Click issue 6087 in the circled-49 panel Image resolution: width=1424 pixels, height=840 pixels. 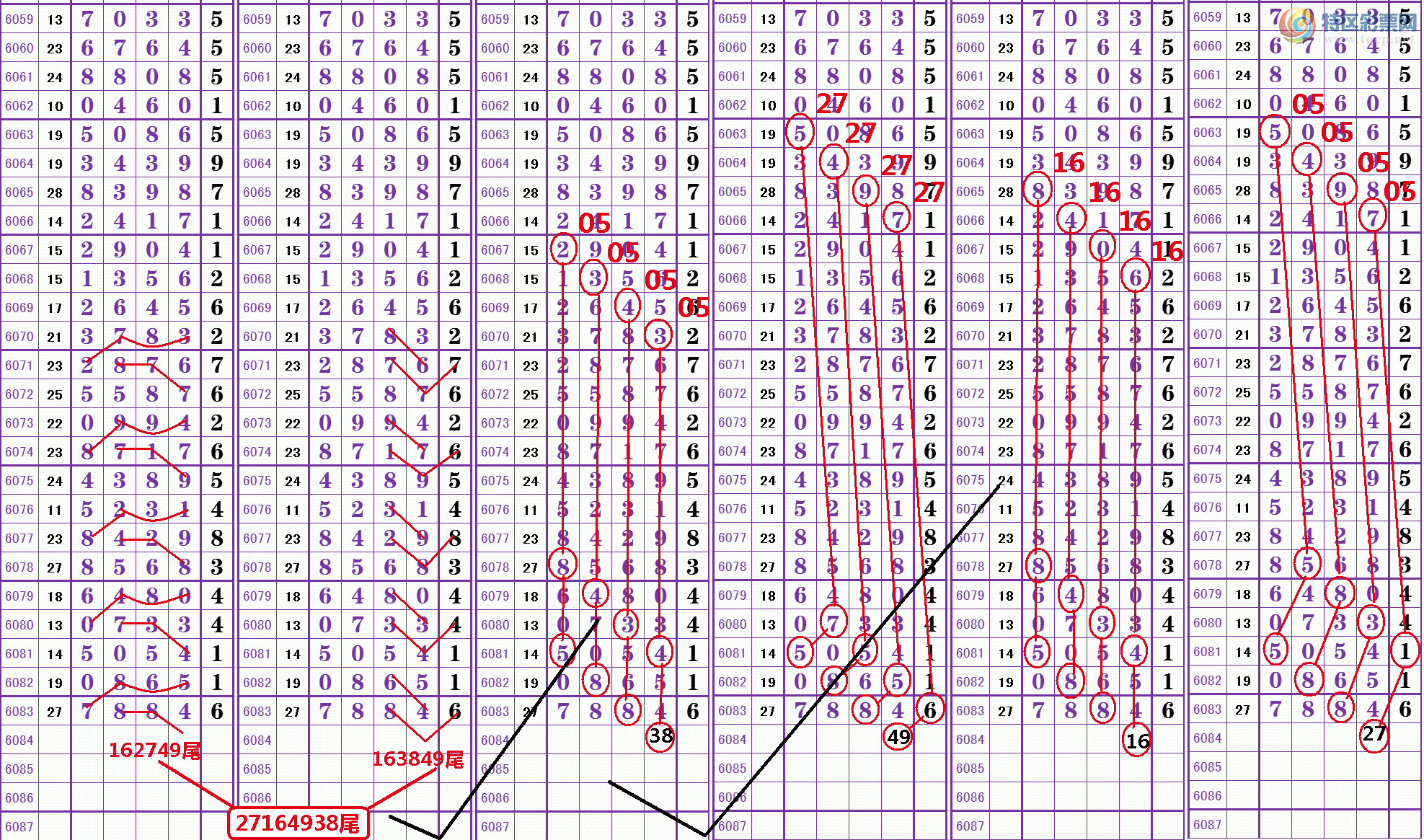733,826
